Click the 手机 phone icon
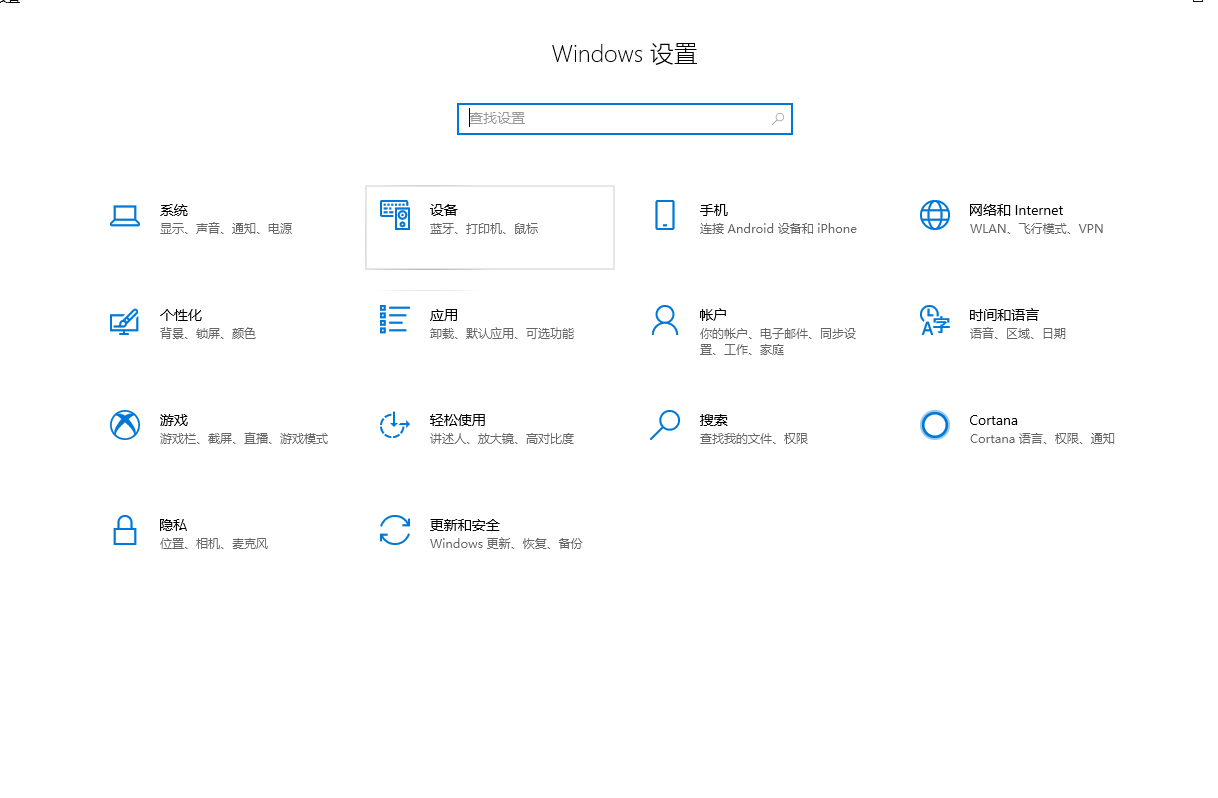Screen dimensions: 1218x798 pos(665,215)
